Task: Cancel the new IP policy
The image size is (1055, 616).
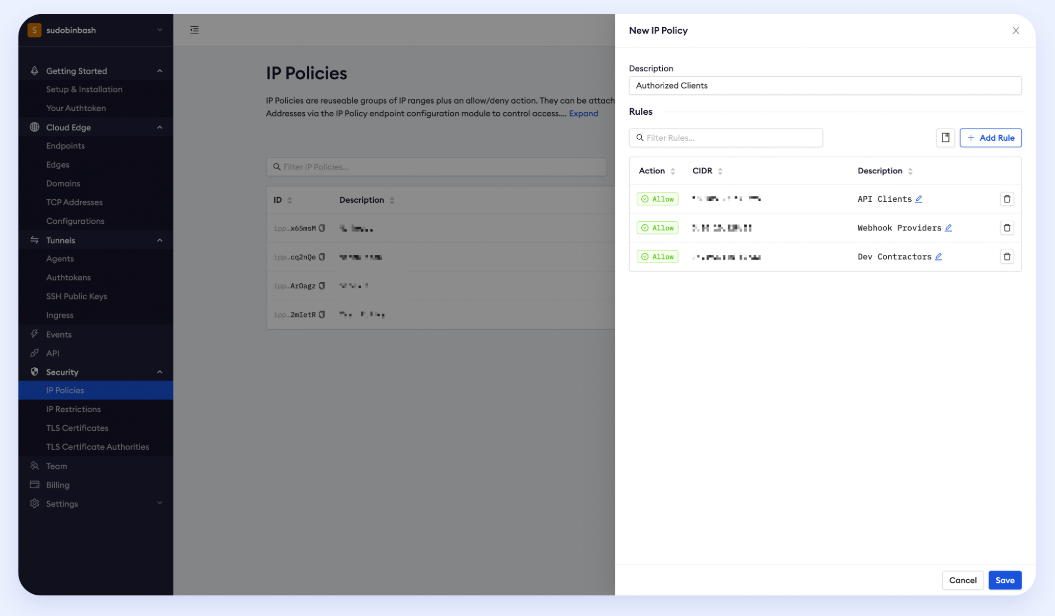Action: [x=963, y=580]
